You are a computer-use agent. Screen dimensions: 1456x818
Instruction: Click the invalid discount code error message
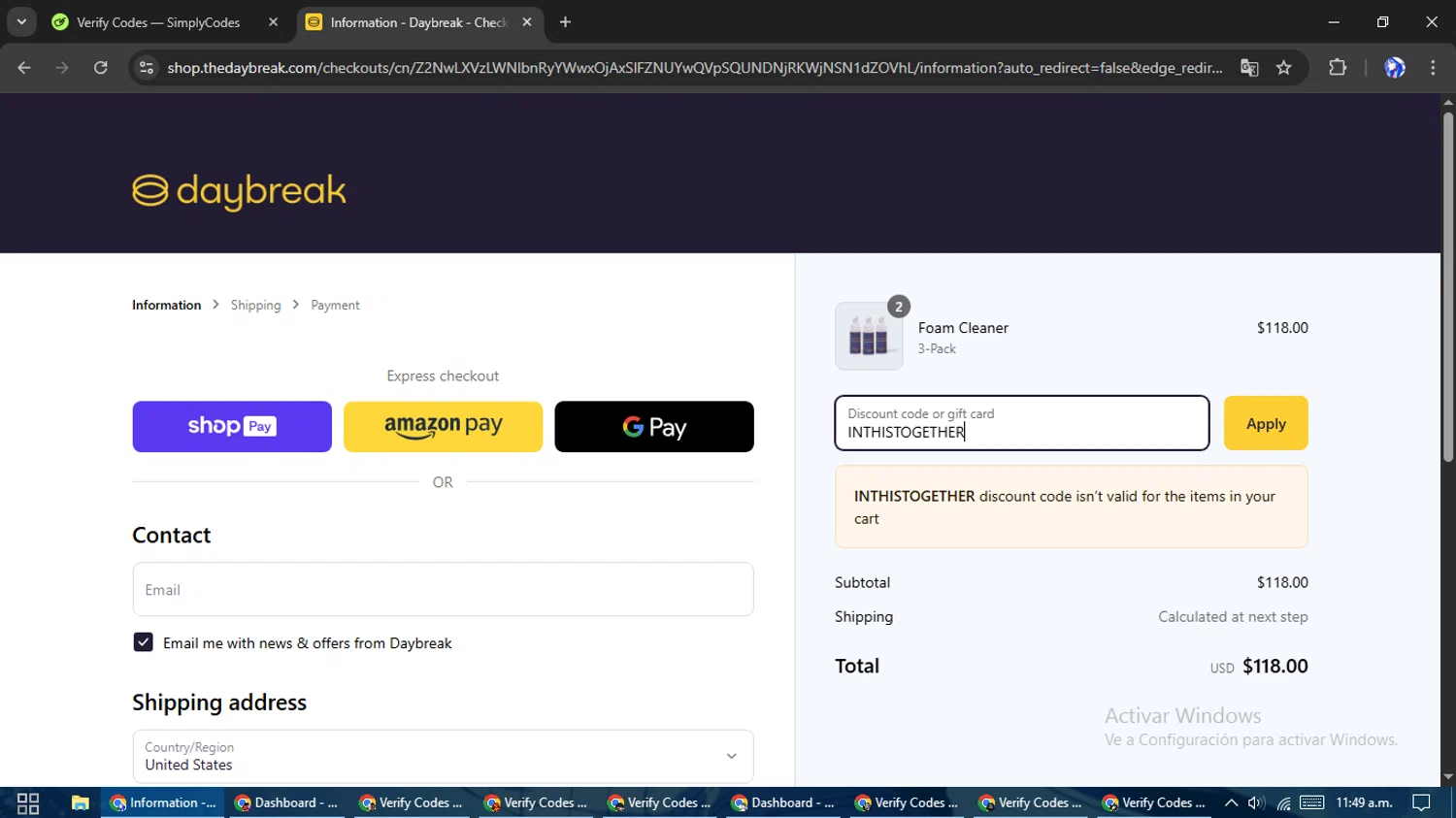(x=1071, y=507)
